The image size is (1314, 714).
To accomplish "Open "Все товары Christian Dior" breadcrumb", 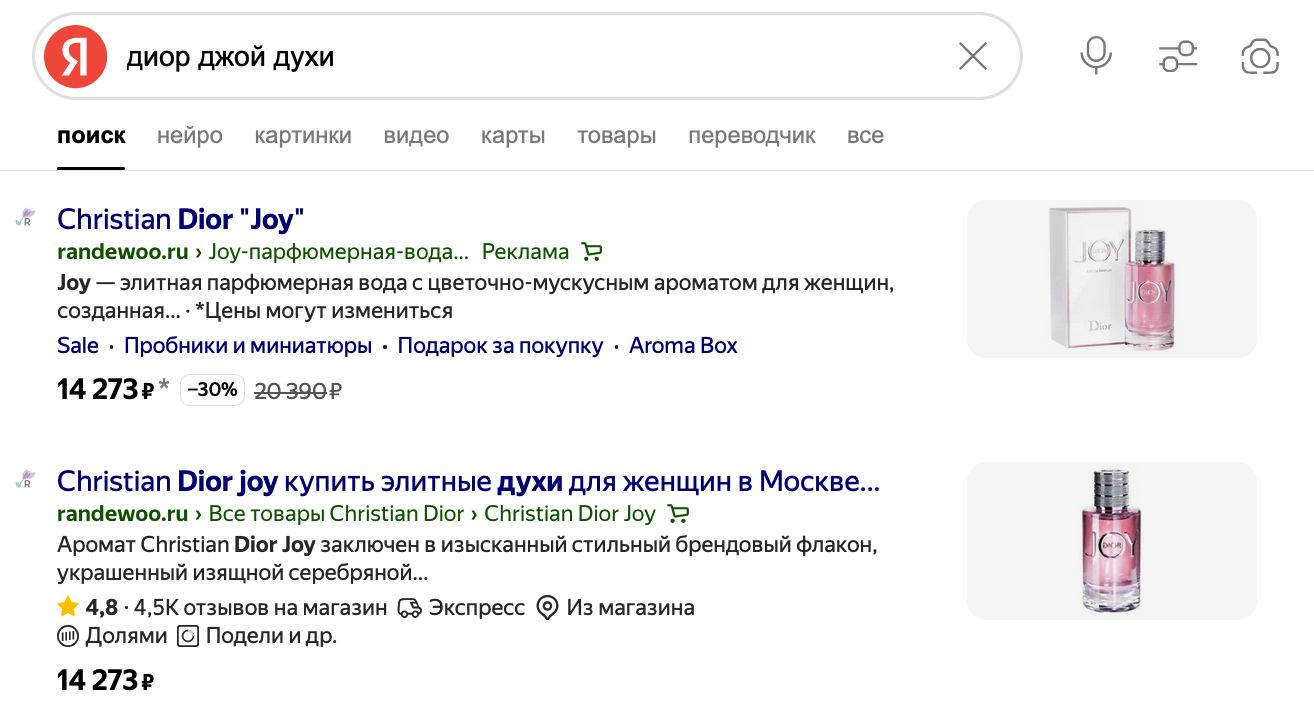I will (336, 514).
